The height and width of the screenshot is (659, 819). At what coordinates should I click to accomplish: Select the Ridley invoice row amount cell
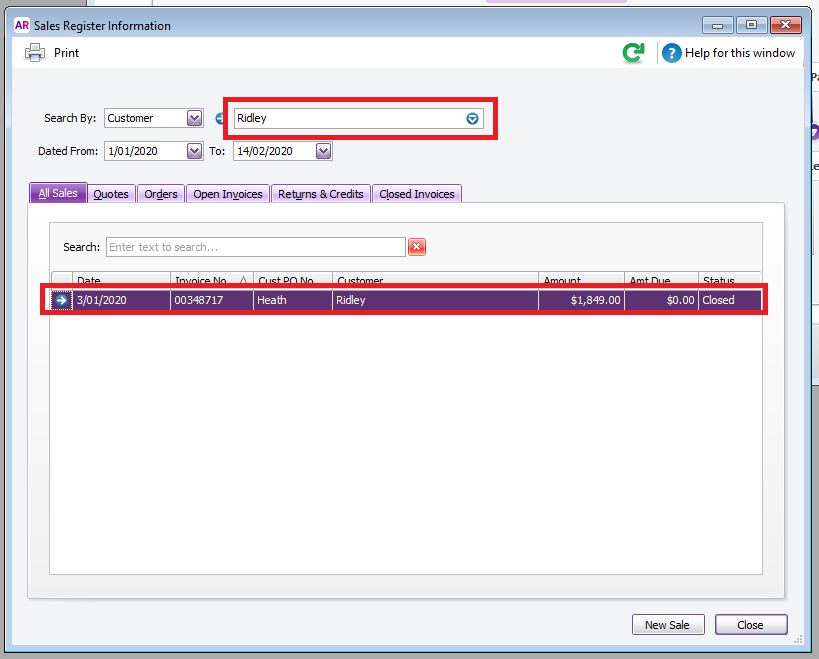point(581,300)
